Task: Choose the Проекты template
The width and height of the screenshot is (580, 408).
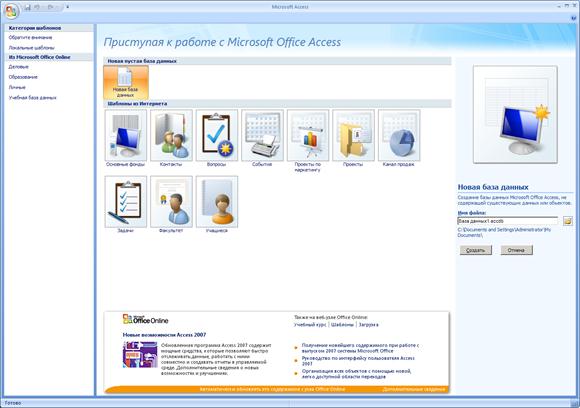Action: [x=353, y=138]
